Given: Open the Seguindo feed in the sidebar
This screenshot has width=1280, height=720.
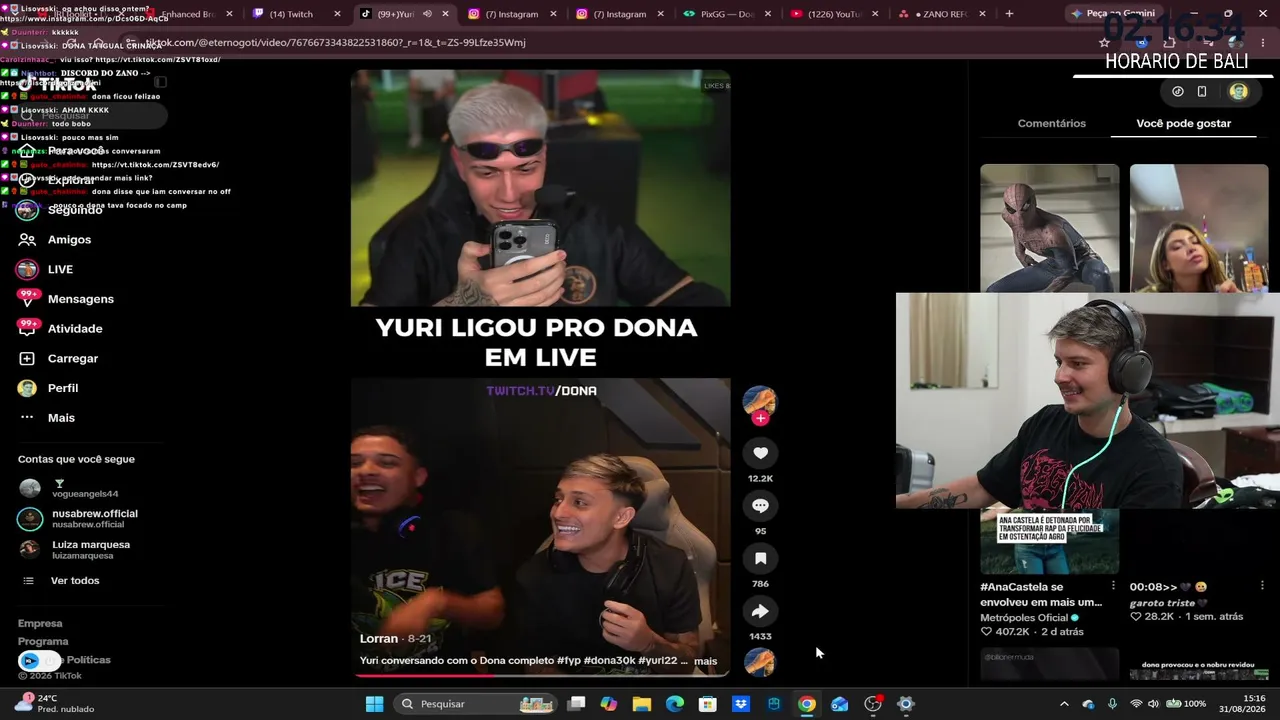Looking at the screenshot, I should 62,210.
